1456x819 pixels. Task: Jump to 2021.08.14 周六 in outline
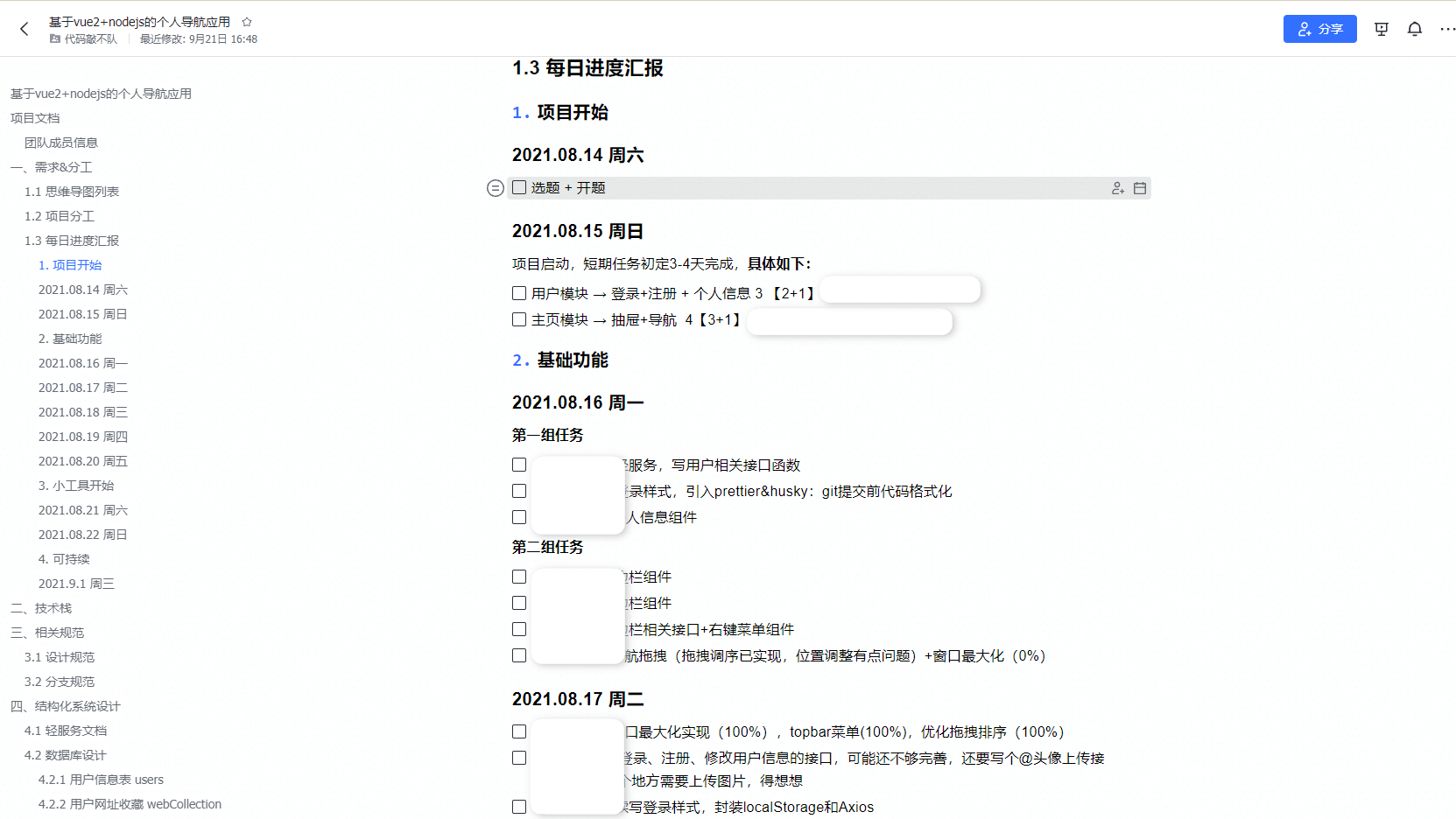[x=83, y=290]
